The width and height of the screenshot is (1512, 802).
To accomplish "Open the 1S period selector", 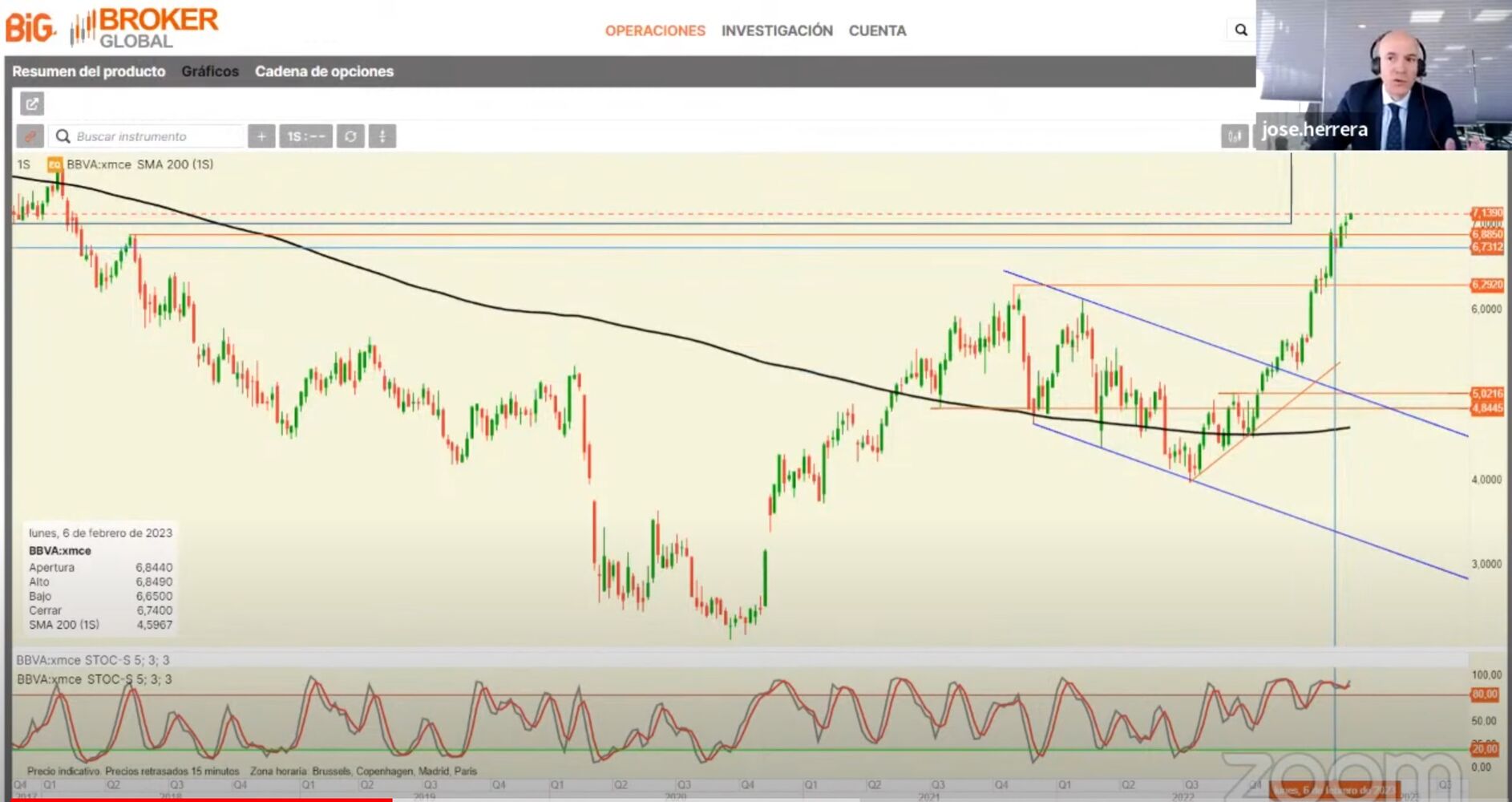I will [x=306, y=136].
